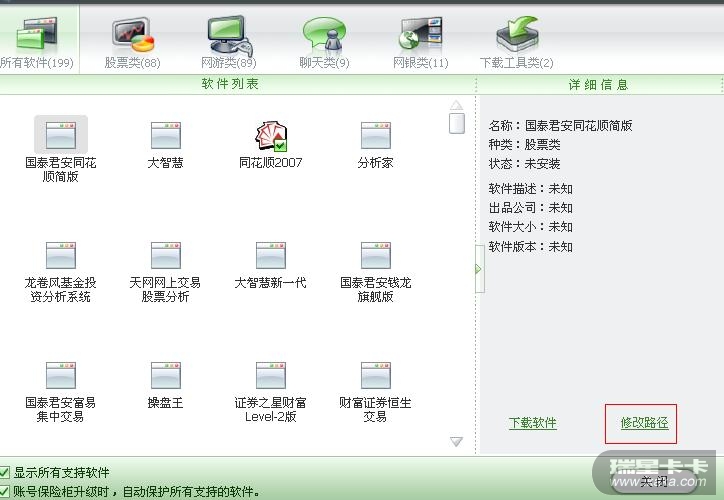
Task: Click the 网游类(89) tab label
Action: (229, 63)
